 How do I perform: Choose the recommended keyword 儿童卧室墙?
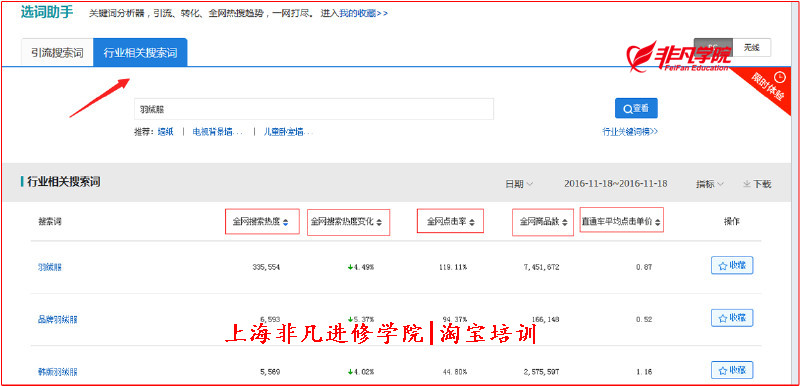[287, 132]
